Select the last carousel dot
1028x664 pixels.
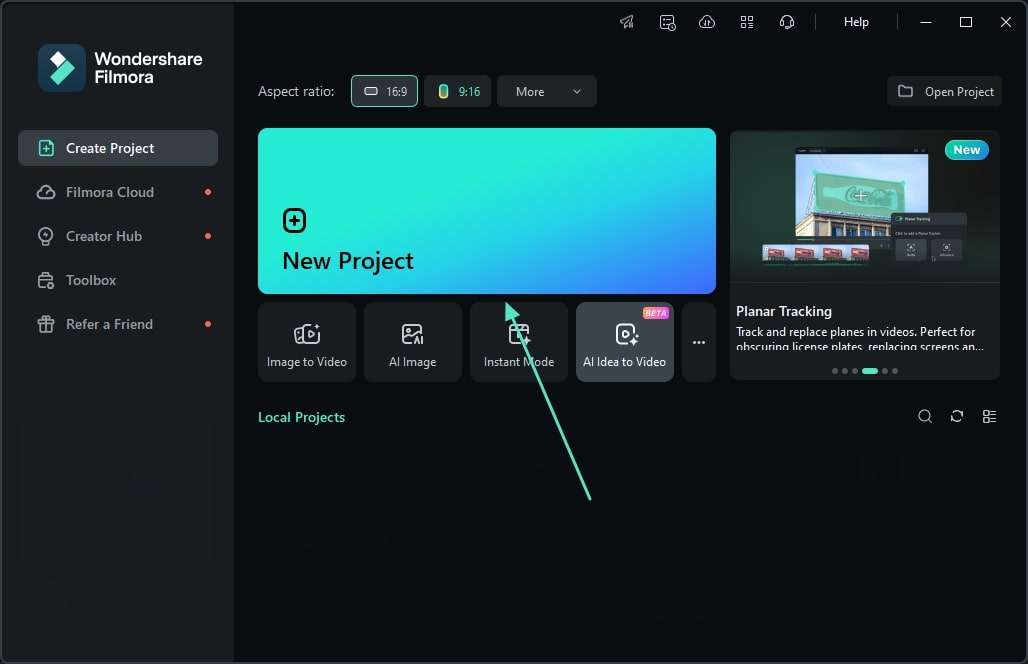[895, 371]
